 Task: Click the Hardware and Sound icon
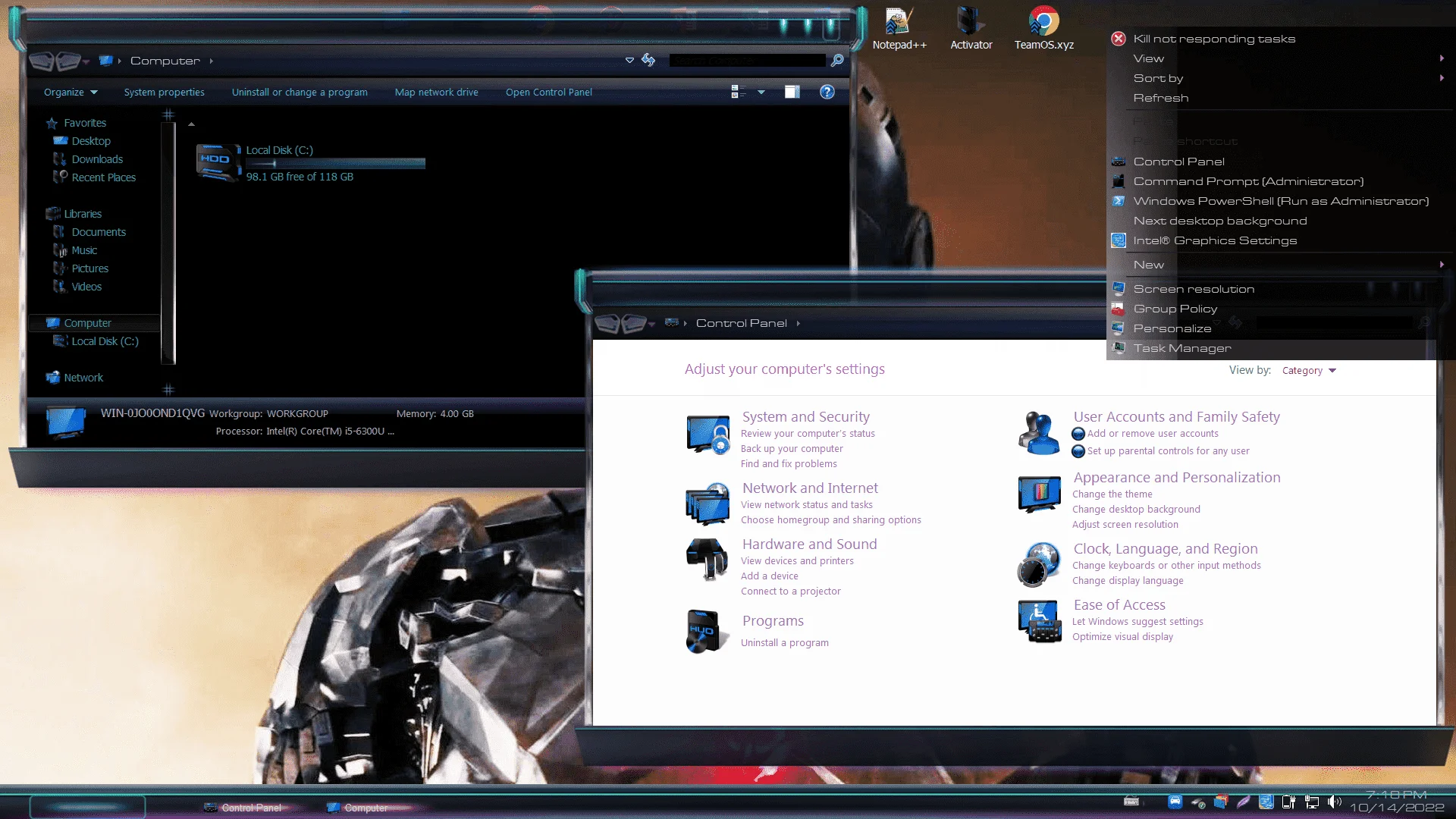pos(707,560)
